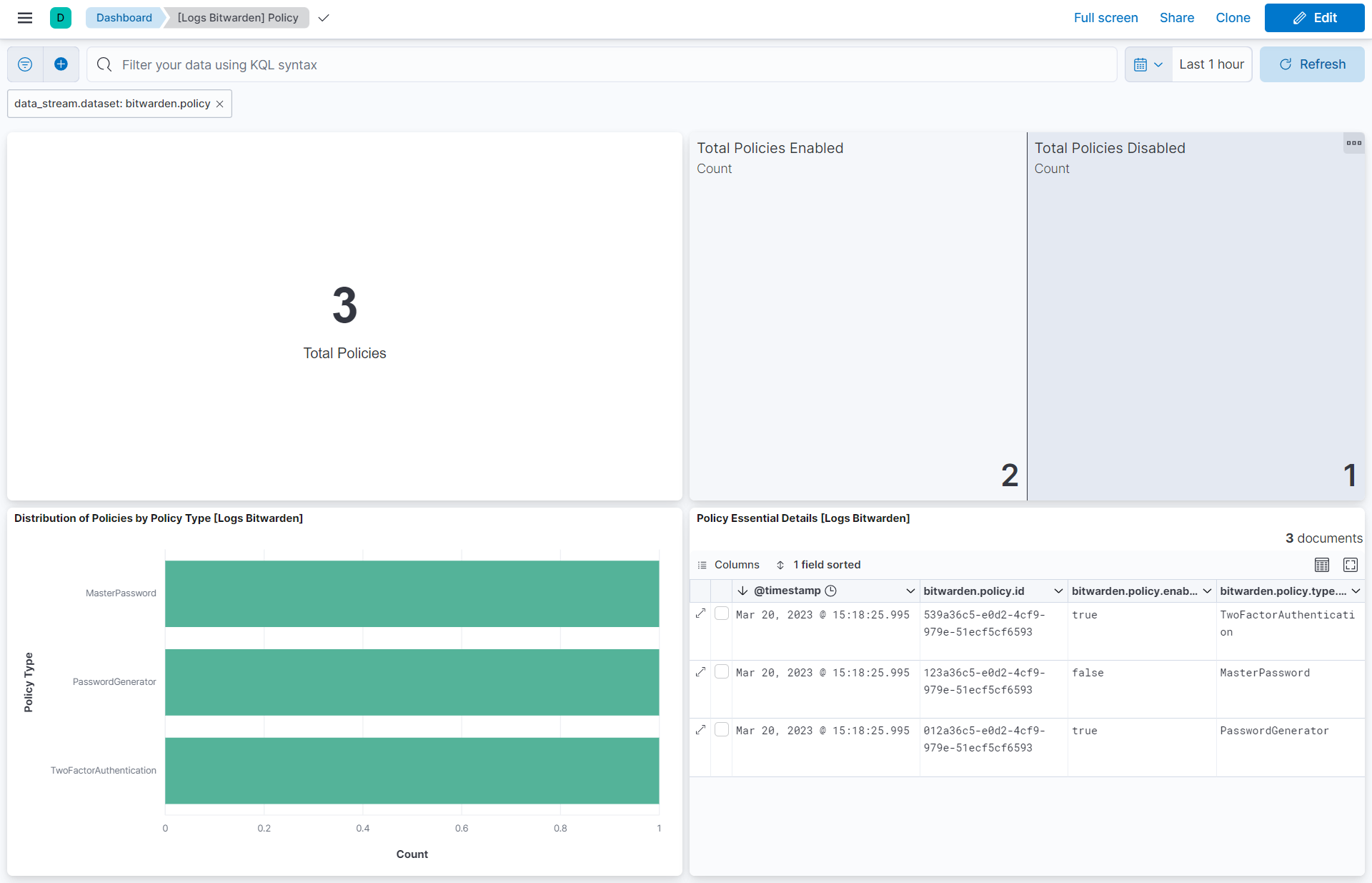
Task: Open the main hamburger navigation menu
Action: pyautogui.click(x=25, y=18)
